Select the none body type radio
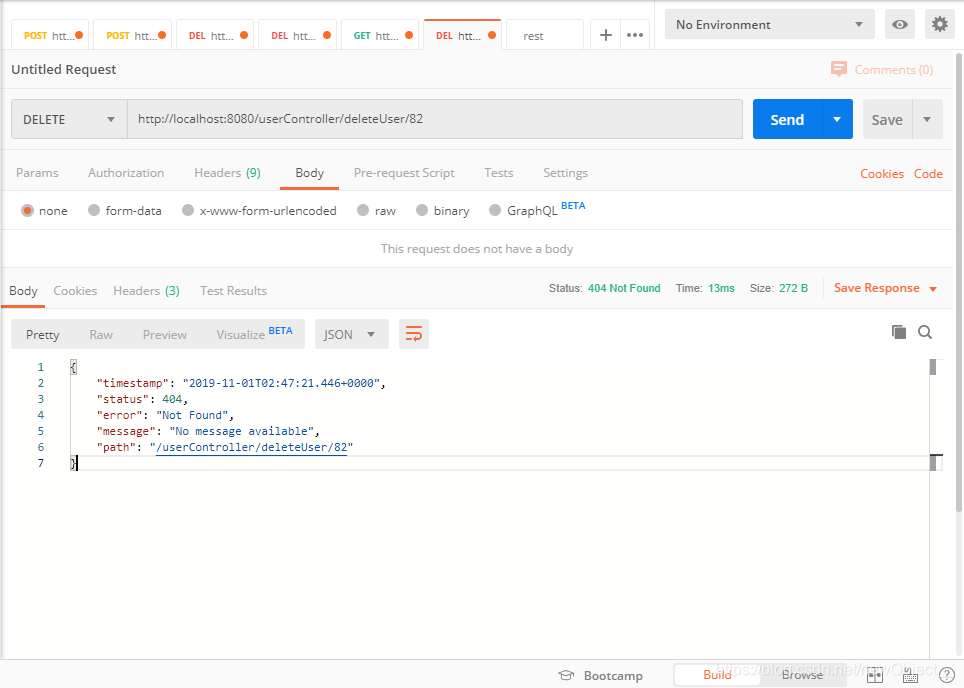The image size is (964, 688). click(x=27, y=210)
